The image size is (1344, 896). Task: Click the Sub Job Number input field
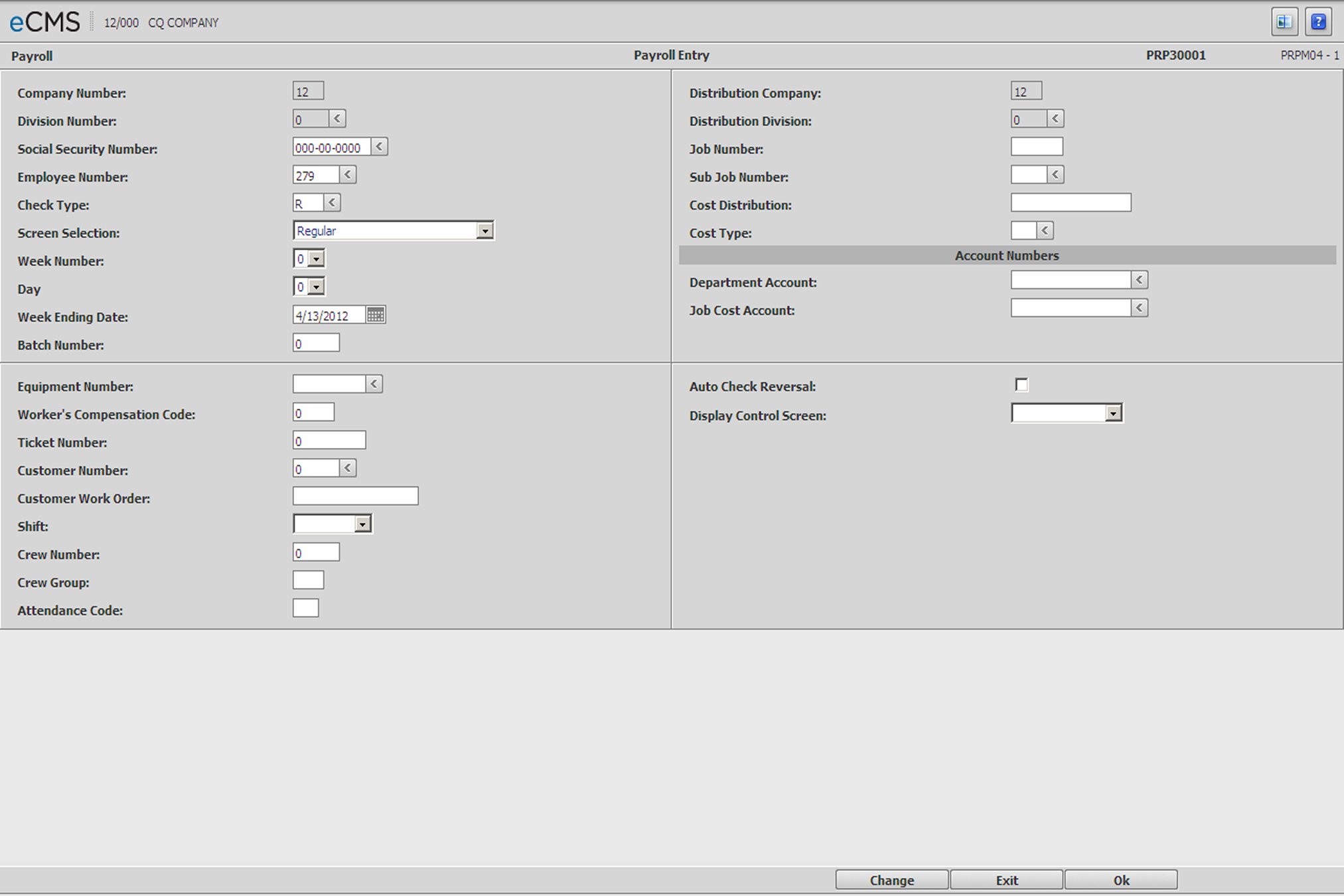[x=1029, y=175]
